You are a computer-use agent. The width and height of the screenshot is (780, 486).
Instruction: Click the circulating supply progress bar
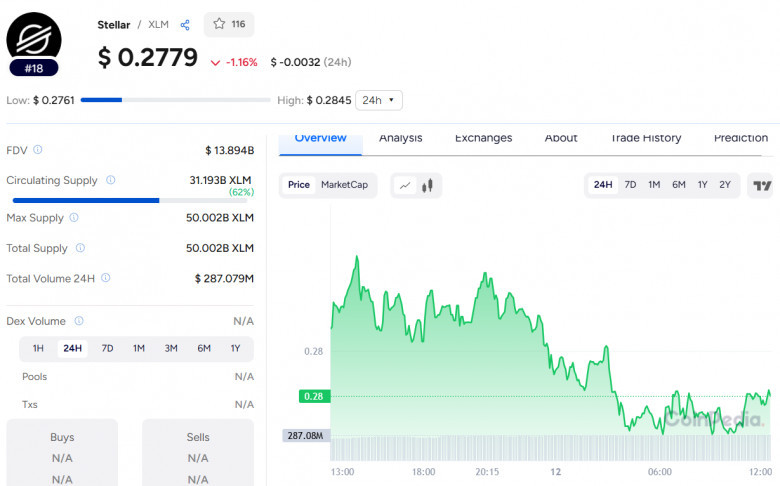(x=130, y=200)
